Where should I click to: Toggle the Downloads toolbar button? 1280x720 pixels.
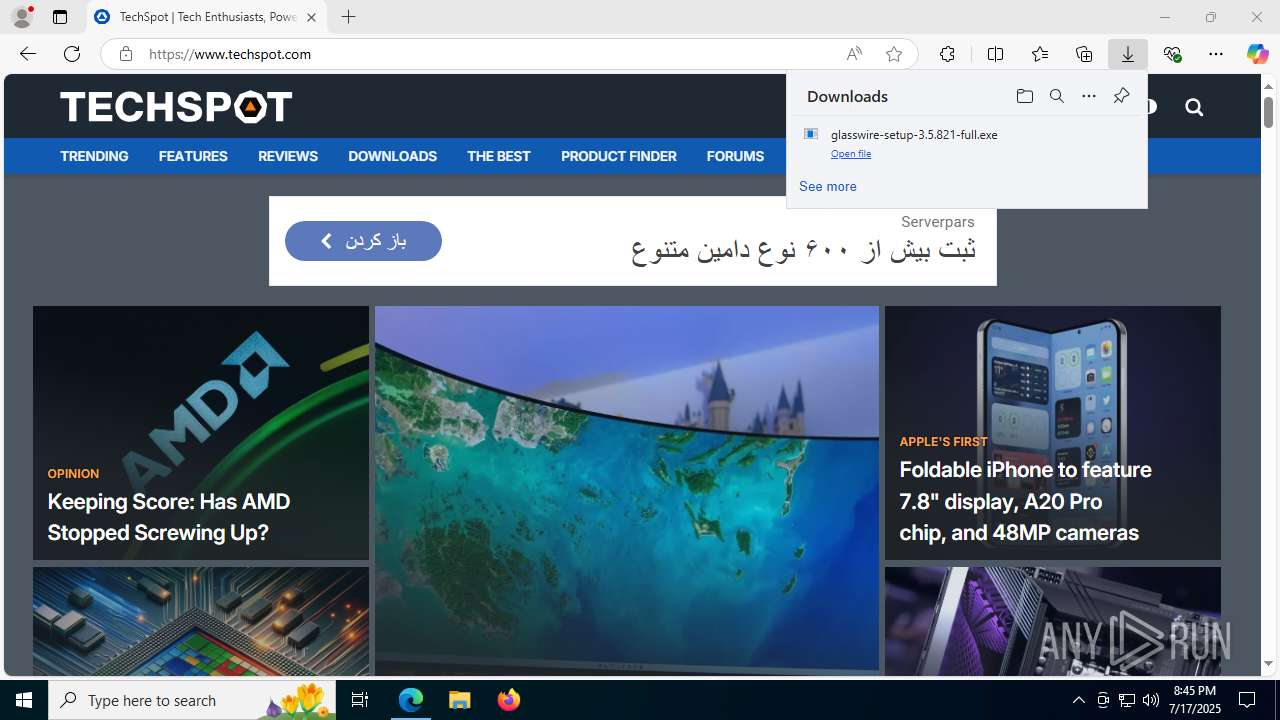(x=1128, y=54)
